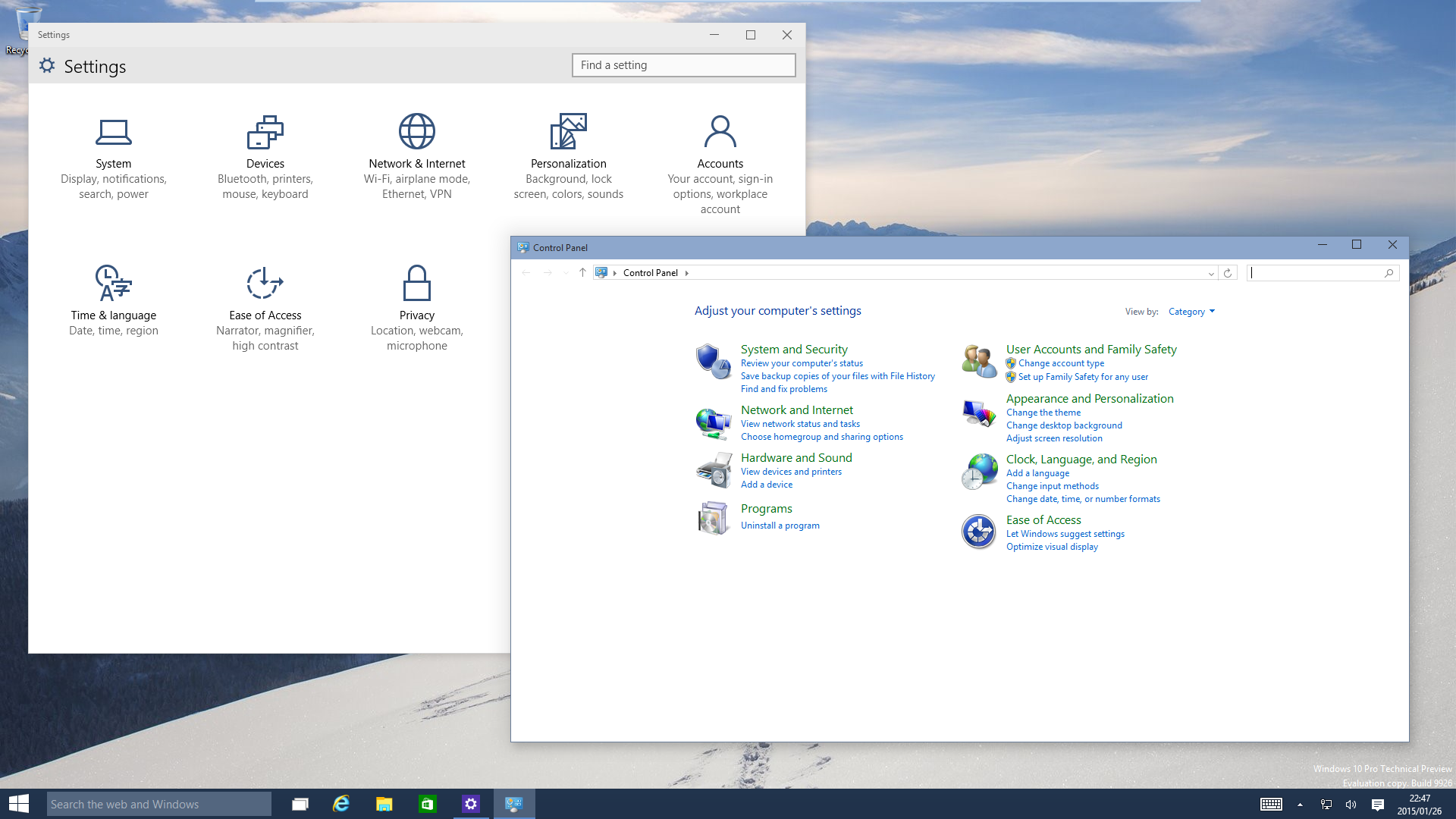The image size is (1456, 819).
Task: Open the notifications action center icon
Action: click(1378, 805)
